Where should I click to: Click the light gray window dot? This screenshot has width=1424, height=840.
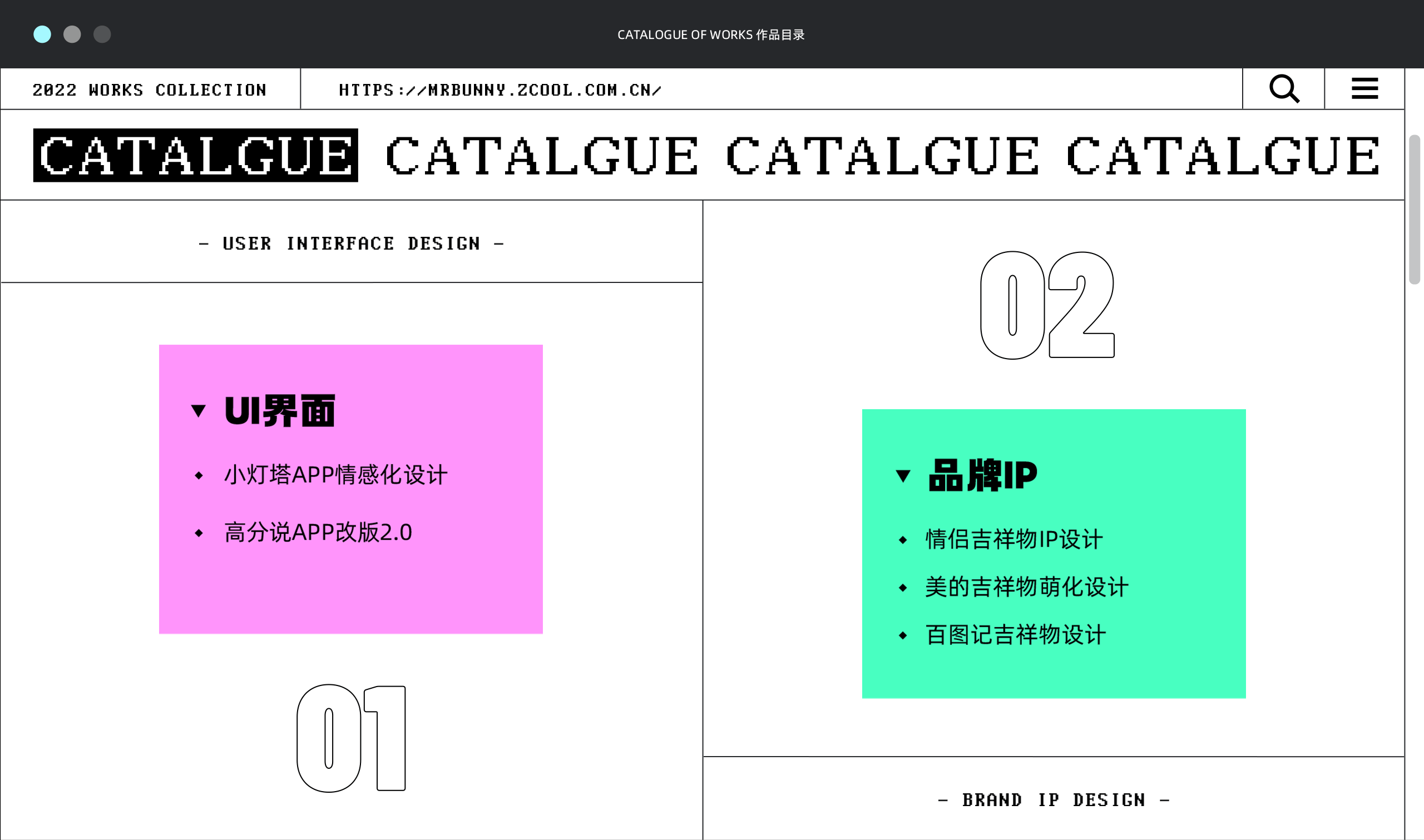click(x=72, y=34)
